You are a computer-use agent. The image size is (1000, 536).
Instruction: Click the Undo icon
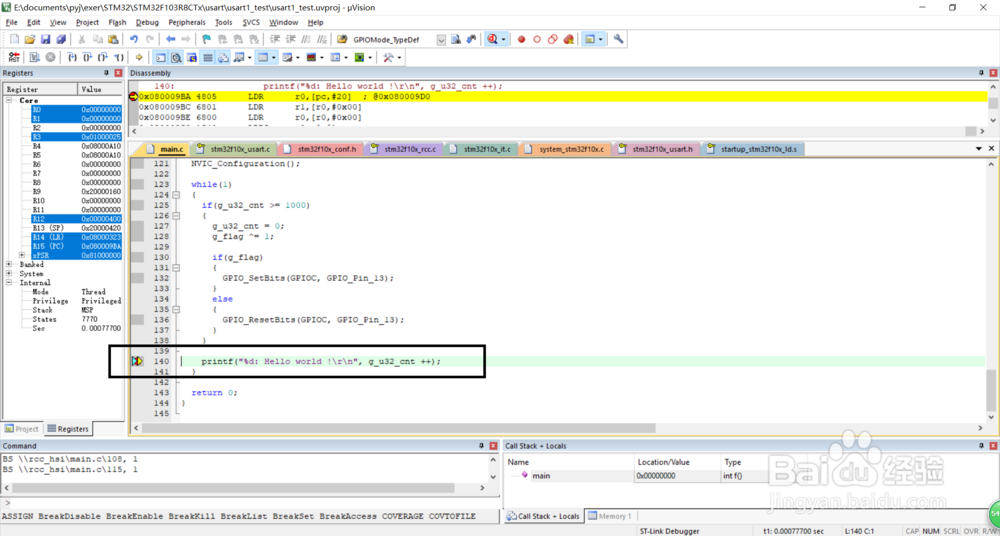134,40
